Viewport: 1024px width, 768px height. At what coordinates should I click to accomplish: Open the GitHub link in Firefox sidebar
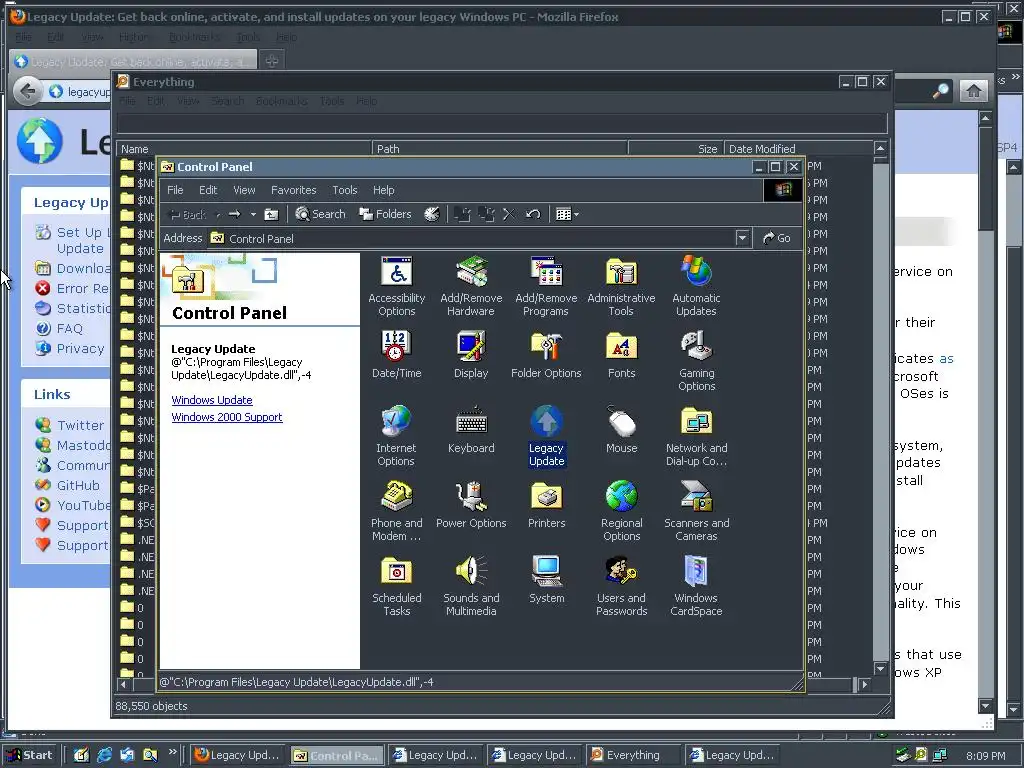coord(78,485)
